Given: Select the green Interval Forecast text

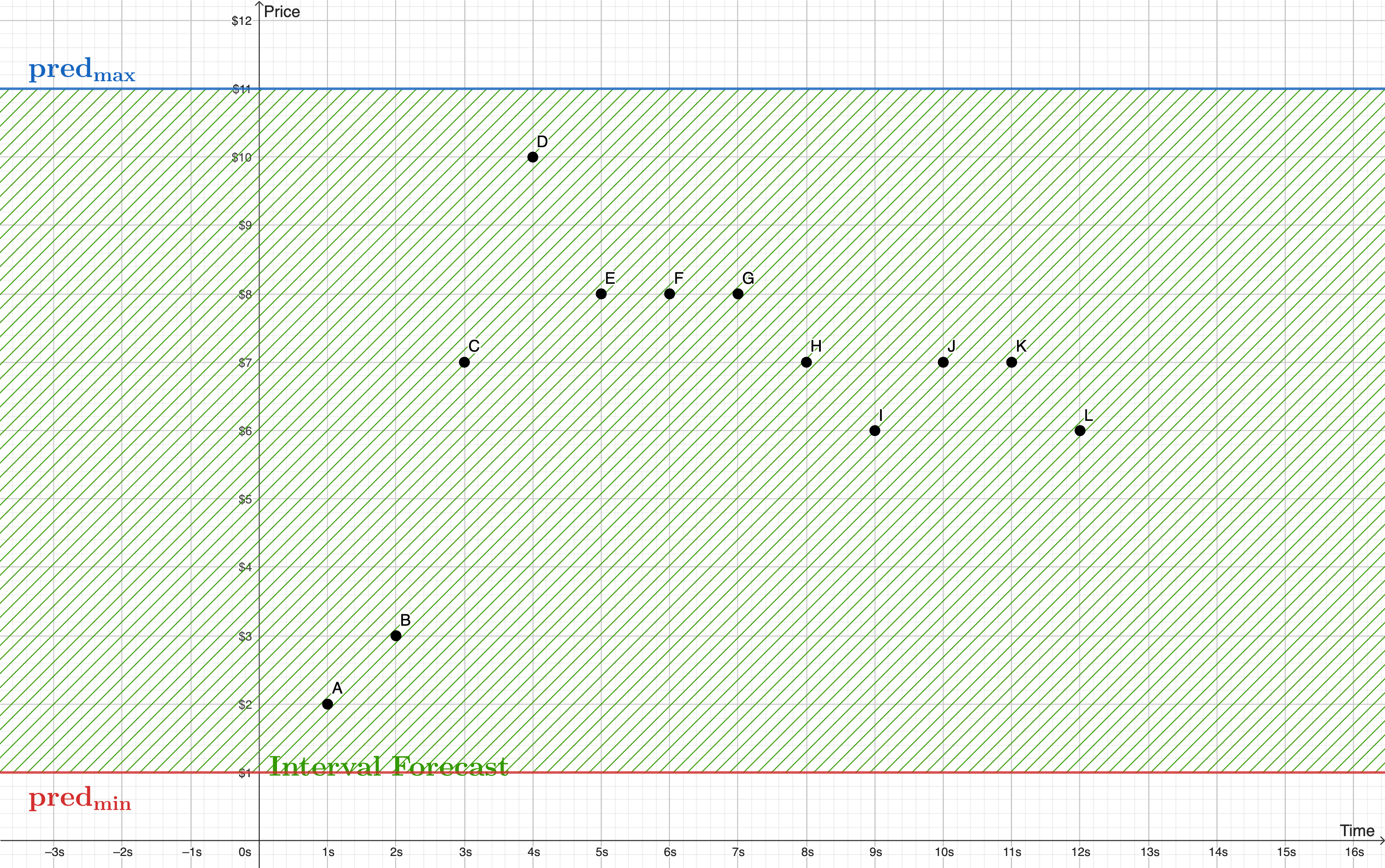Looking at the screenshot, I should pyautogui.click(x=388, y=766).
